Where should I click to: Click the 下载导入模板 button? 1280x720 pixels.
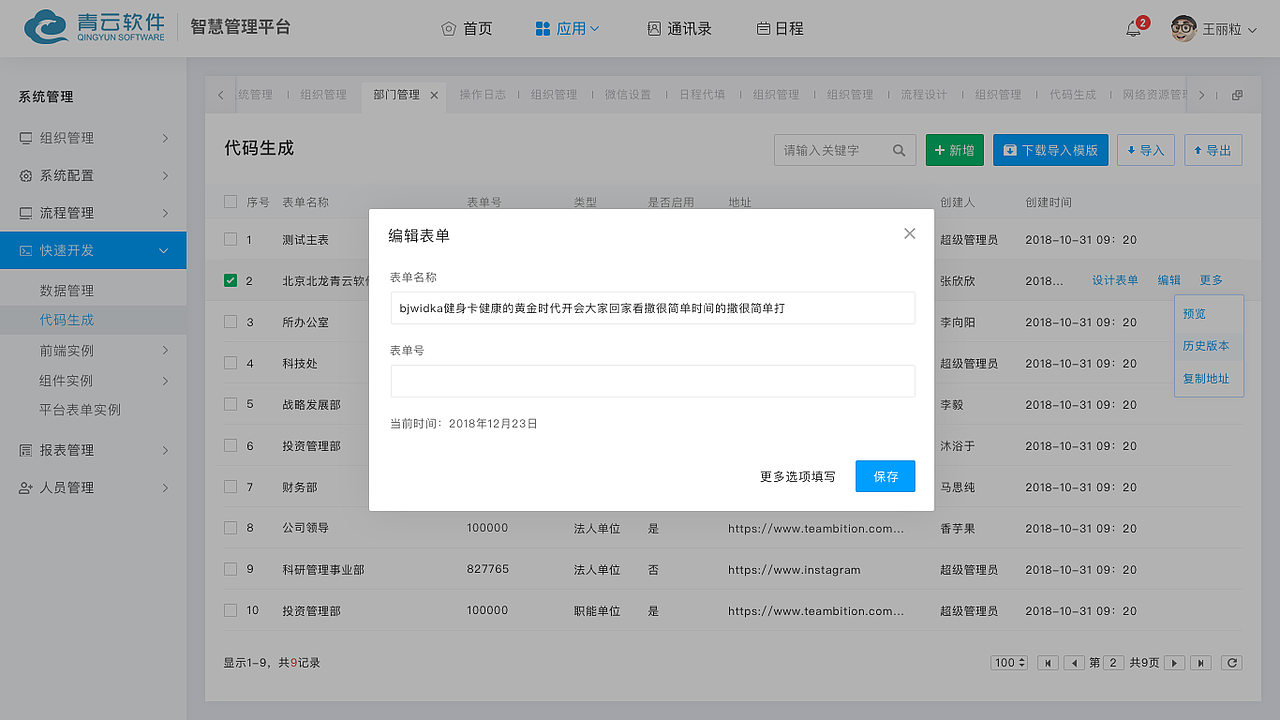[1050, 150]
